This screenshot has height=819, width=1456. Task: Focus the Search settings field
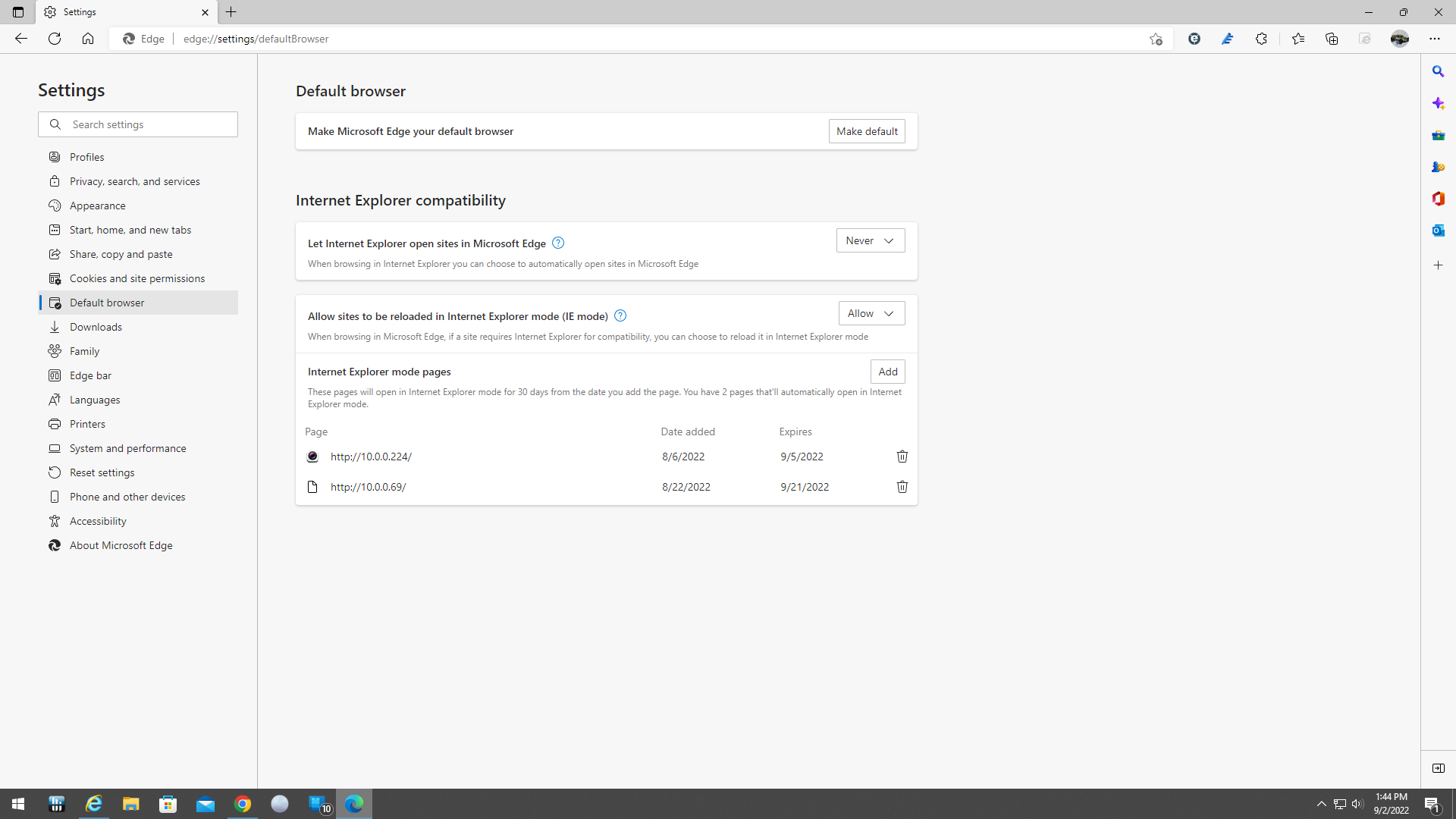click(138, 124)
